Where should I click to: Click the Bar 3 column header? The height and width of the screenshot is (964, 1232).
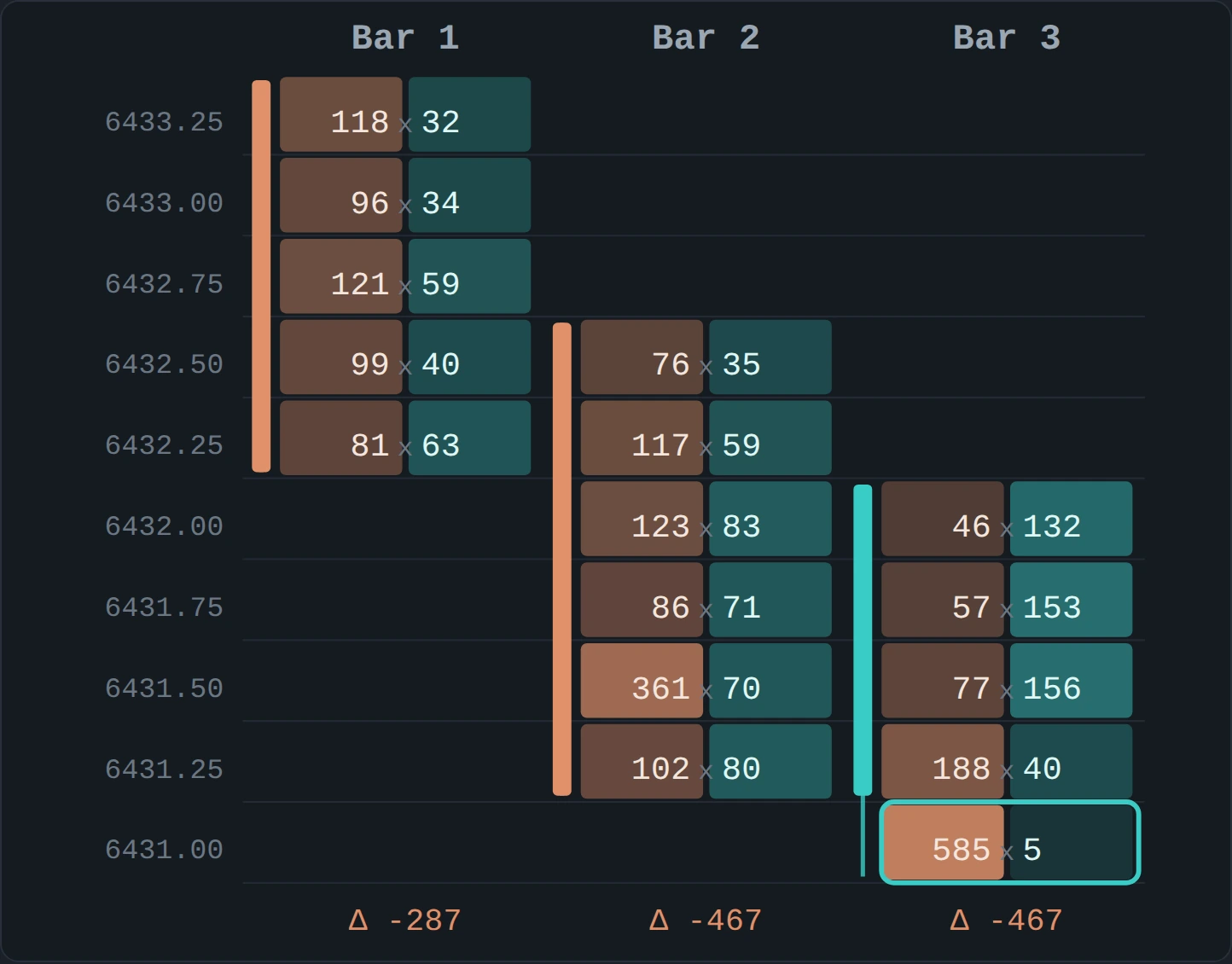(x=1007, y=38)
